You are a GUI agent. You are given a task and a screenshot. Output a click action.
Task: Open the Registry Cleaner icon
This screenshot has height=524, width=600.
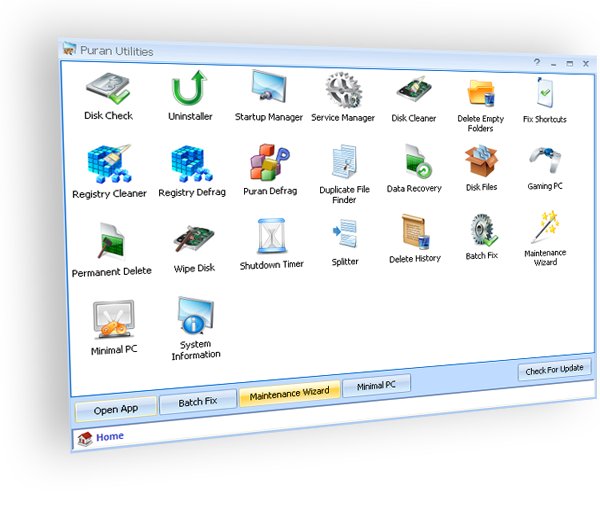(x=109, y=163)
